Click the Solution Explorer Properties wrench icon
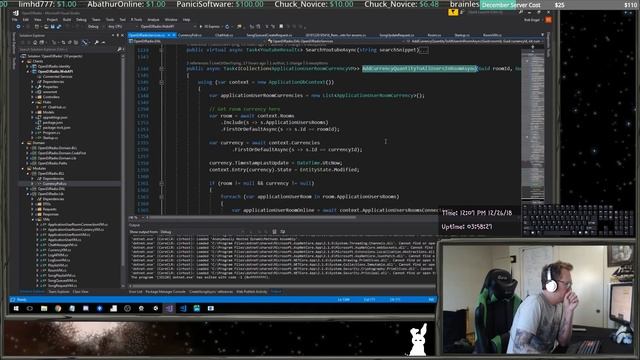The height and width of the screenshot is (360, 640). 96,42
